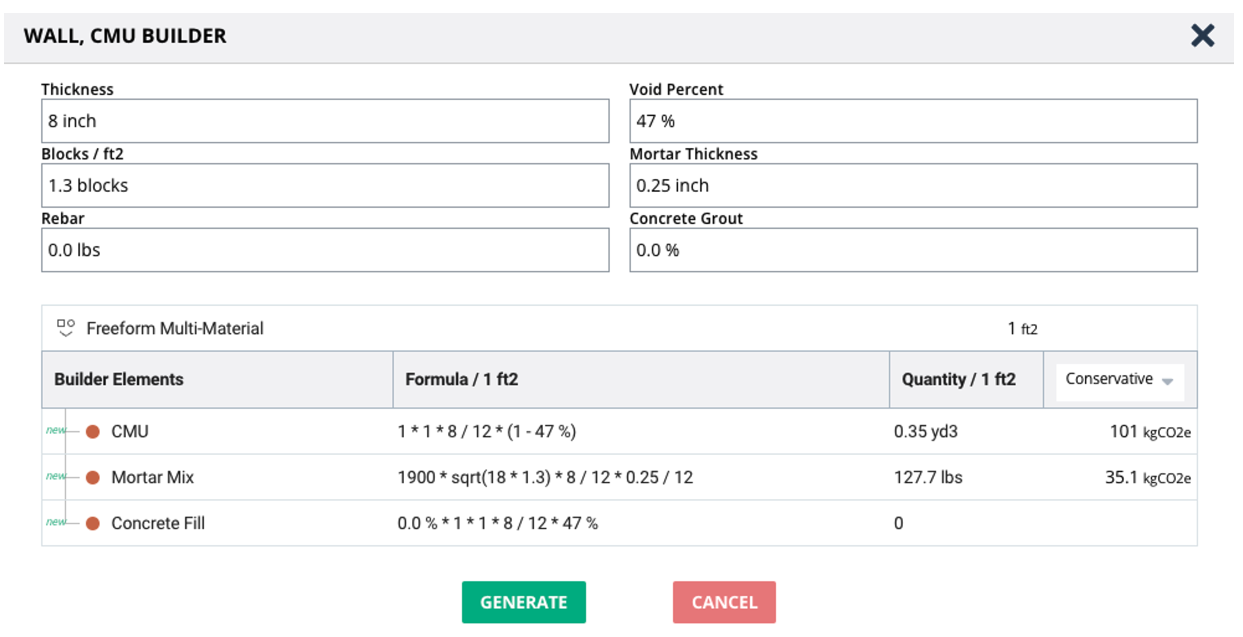Click the Freeform Multi-Material icon

[66, 328]
